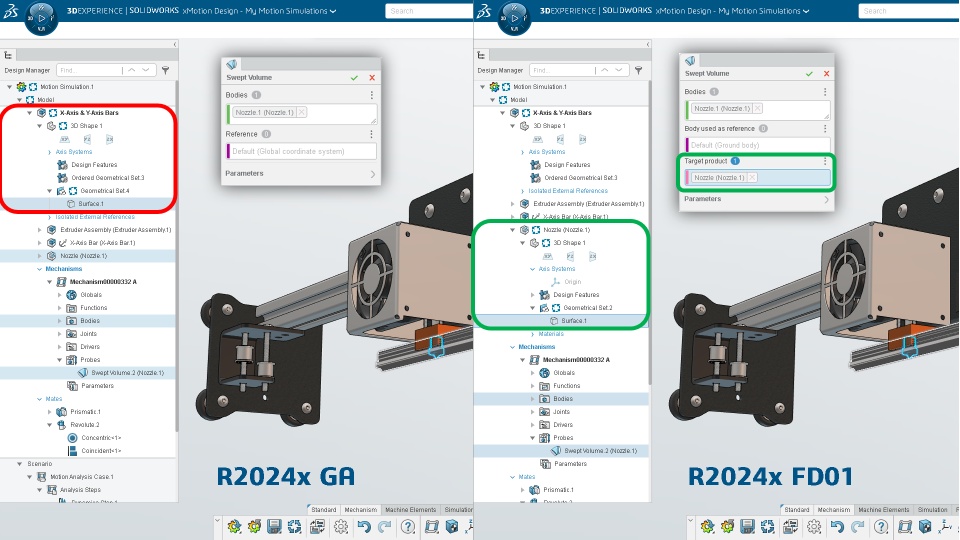
Task: Click Undo arrow in left GA toolbar
Action: tap(364, 527)
